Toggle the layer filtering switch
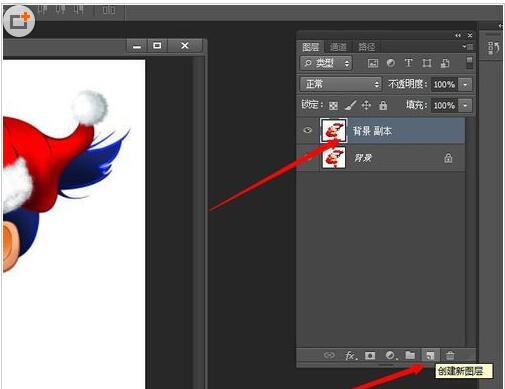Image resolution: width=505 pixels, height=389 pixels. [x=469, y=63]
